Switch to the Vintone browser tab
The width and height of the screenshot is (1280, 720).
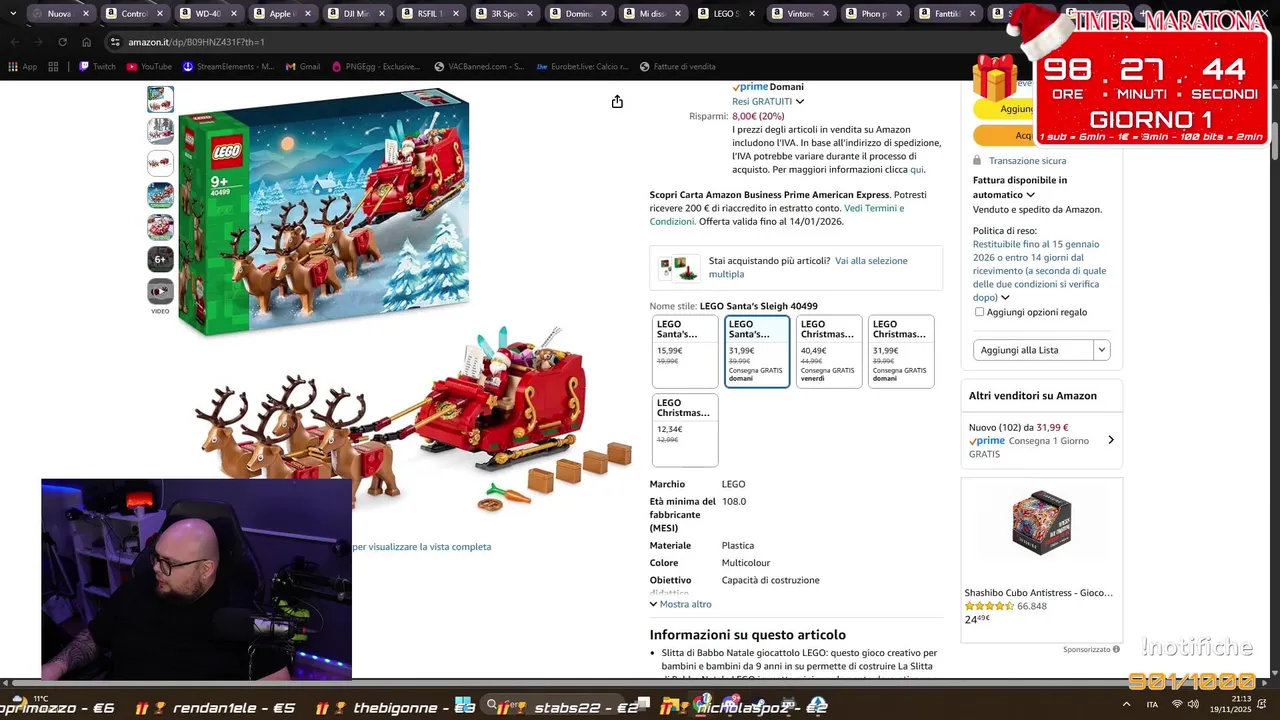[800, 14]
